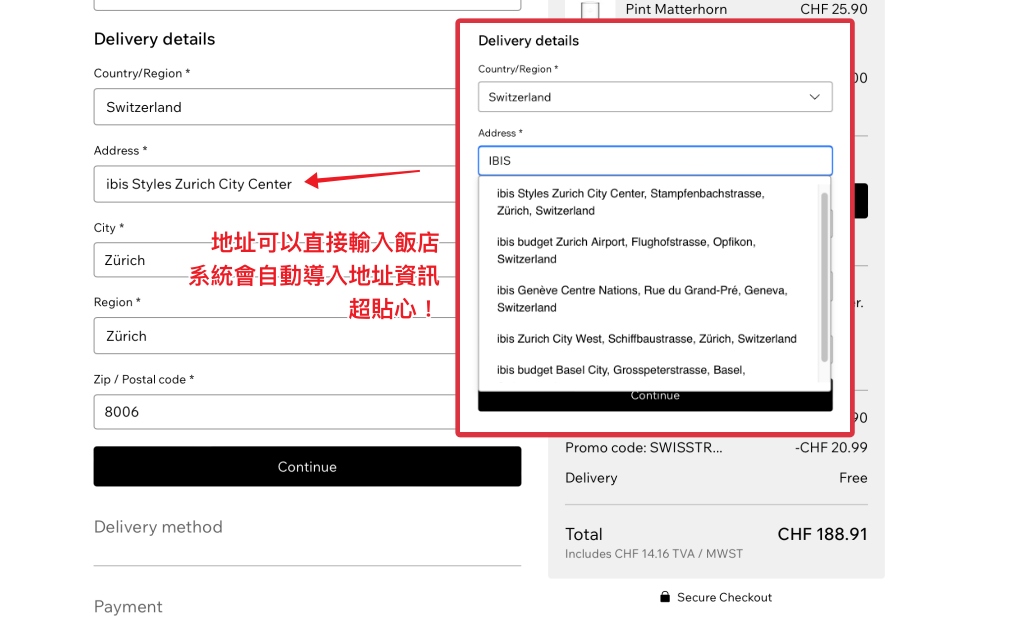Choose ibis budget Basel City suggestion
The width and height of the screenshot is (1024, 642).
click(620, 370)
